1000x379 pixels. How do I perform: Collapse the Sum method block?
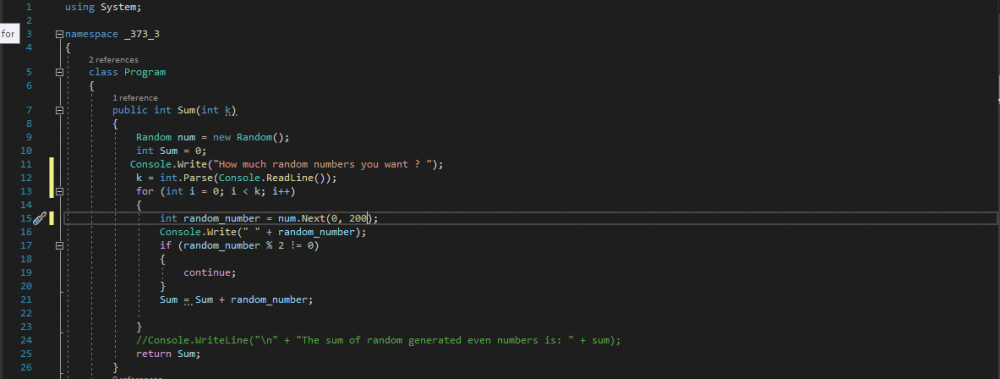[59, 110]
